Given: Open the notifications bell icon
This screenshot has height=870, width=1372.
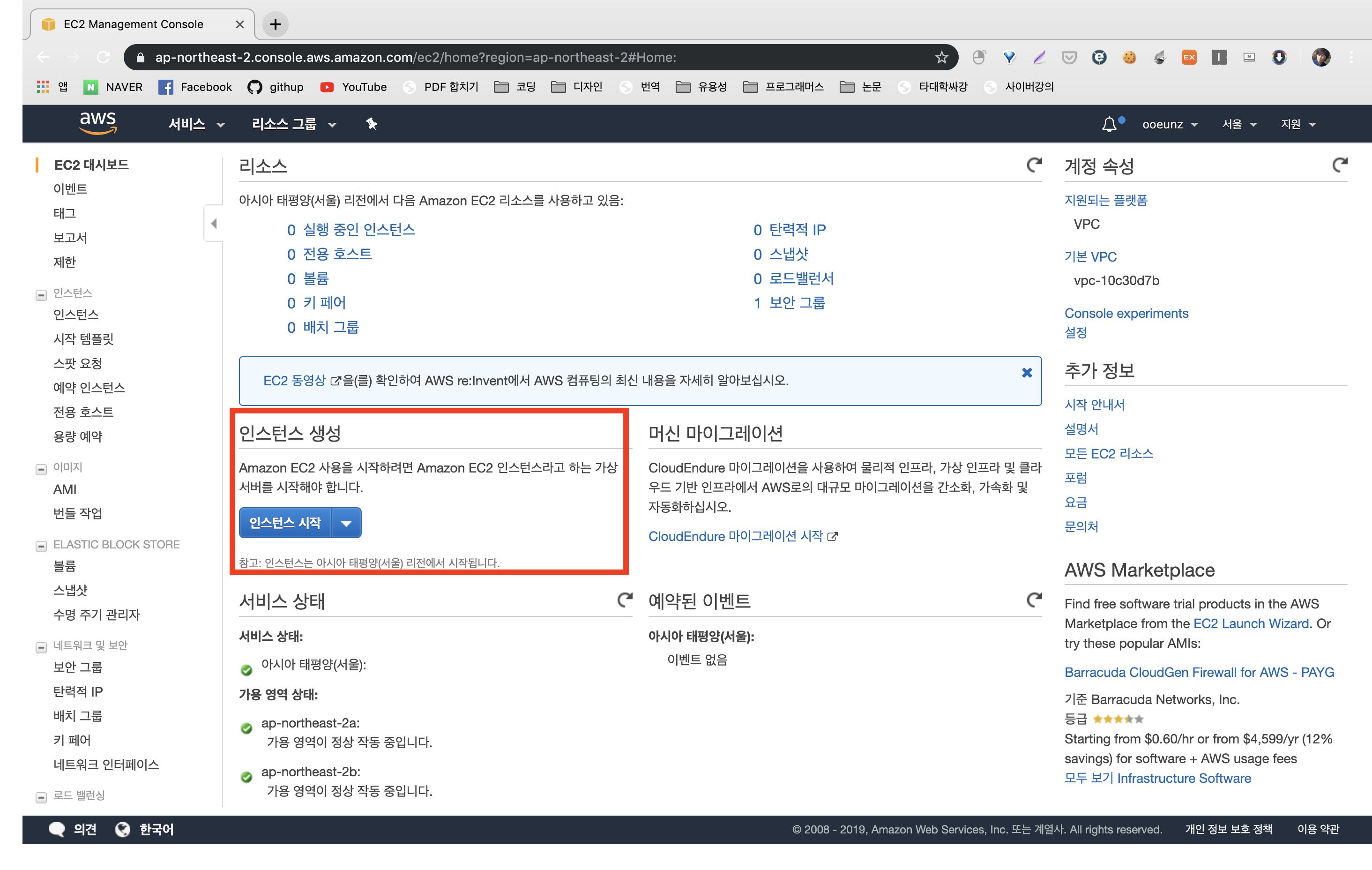Looking at the screenshot, I should (1108, 124).
